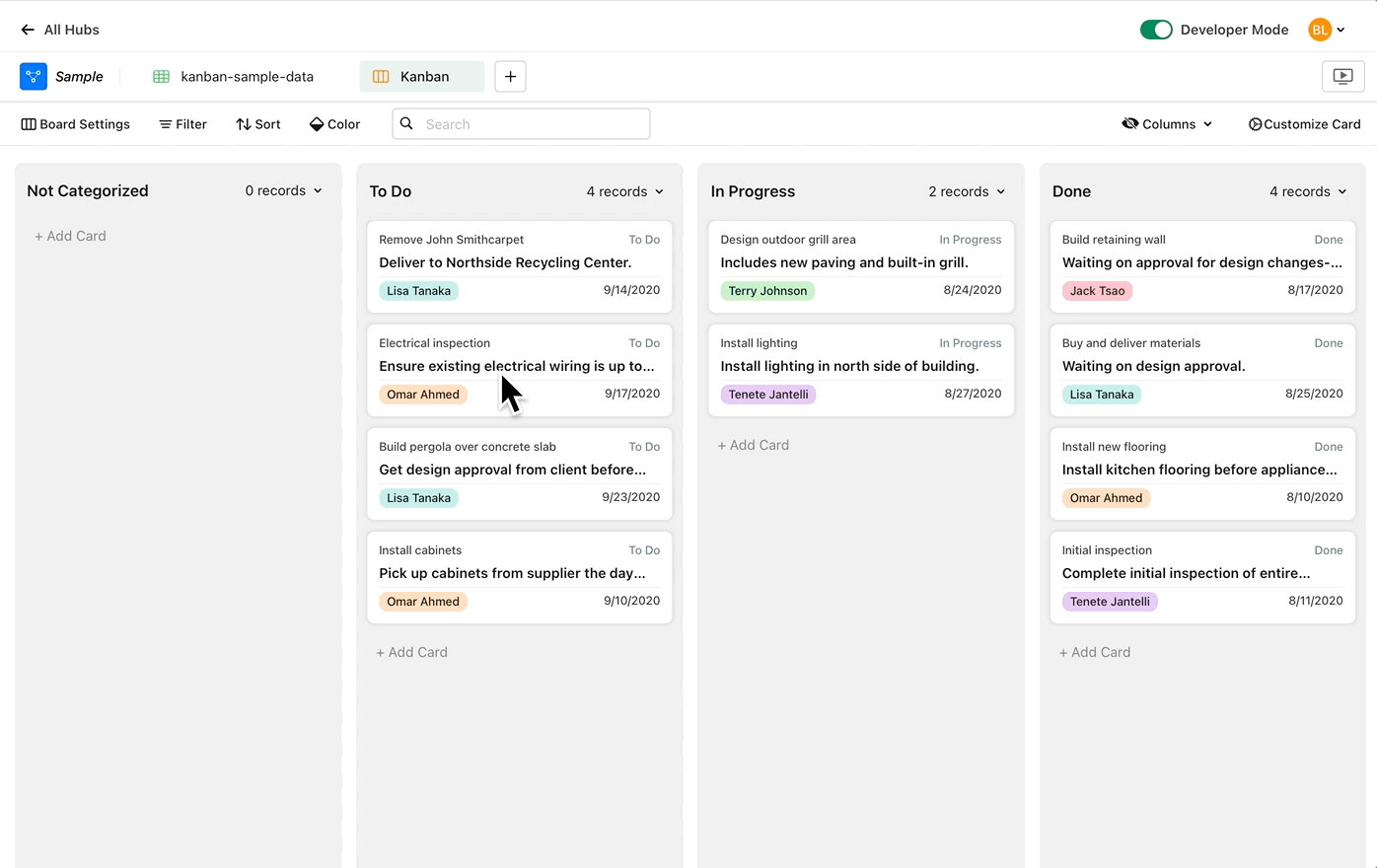Open the Filter options
1377x868 pixels.
[182, 124]
